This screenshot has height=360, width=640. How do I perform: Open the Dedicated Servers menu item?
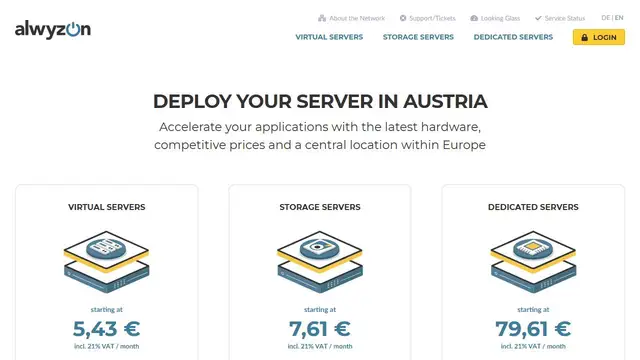click(x=513, y=37)
